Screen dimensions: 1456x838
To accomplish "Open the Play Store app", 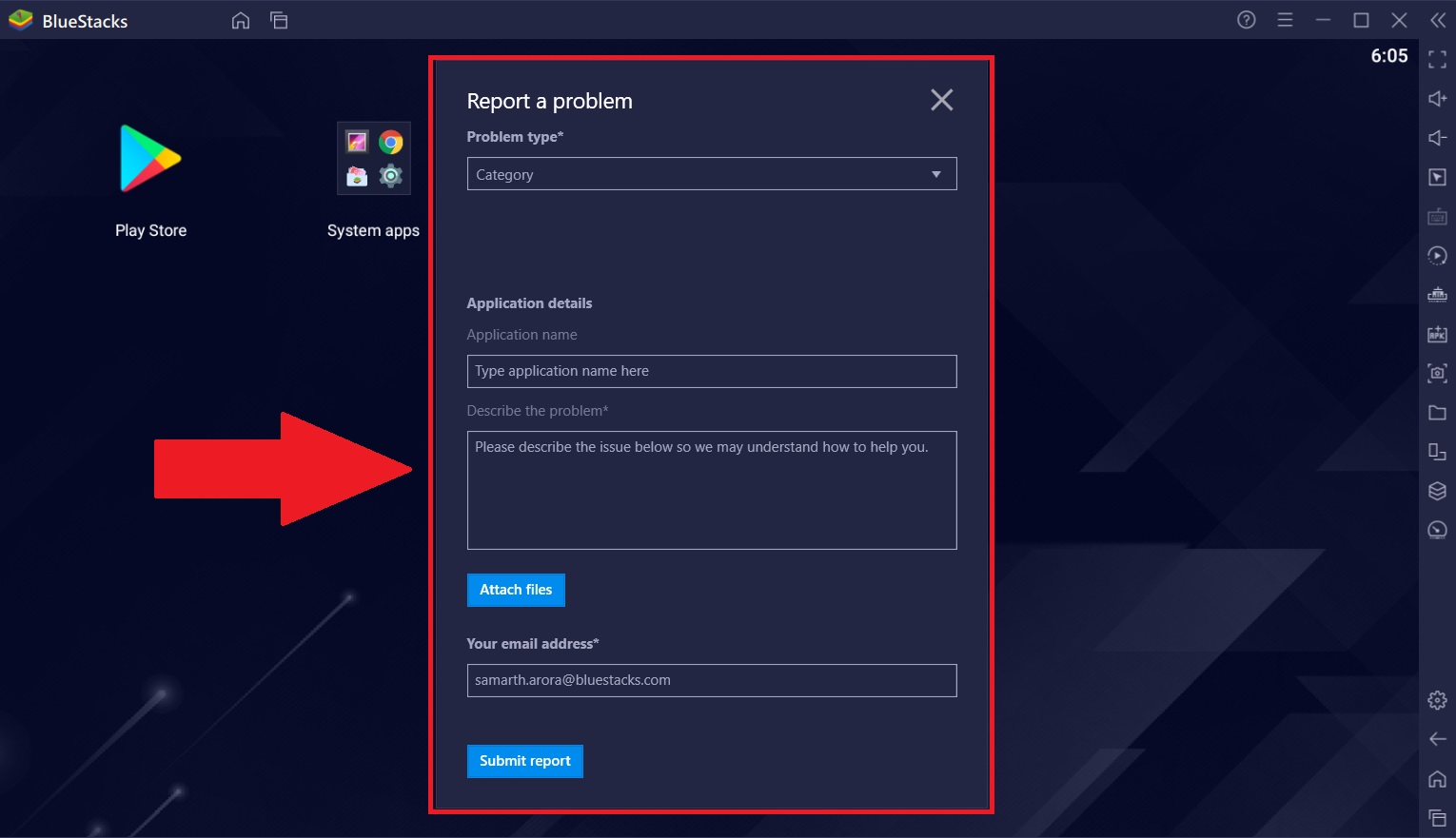I will click(150, 160).
